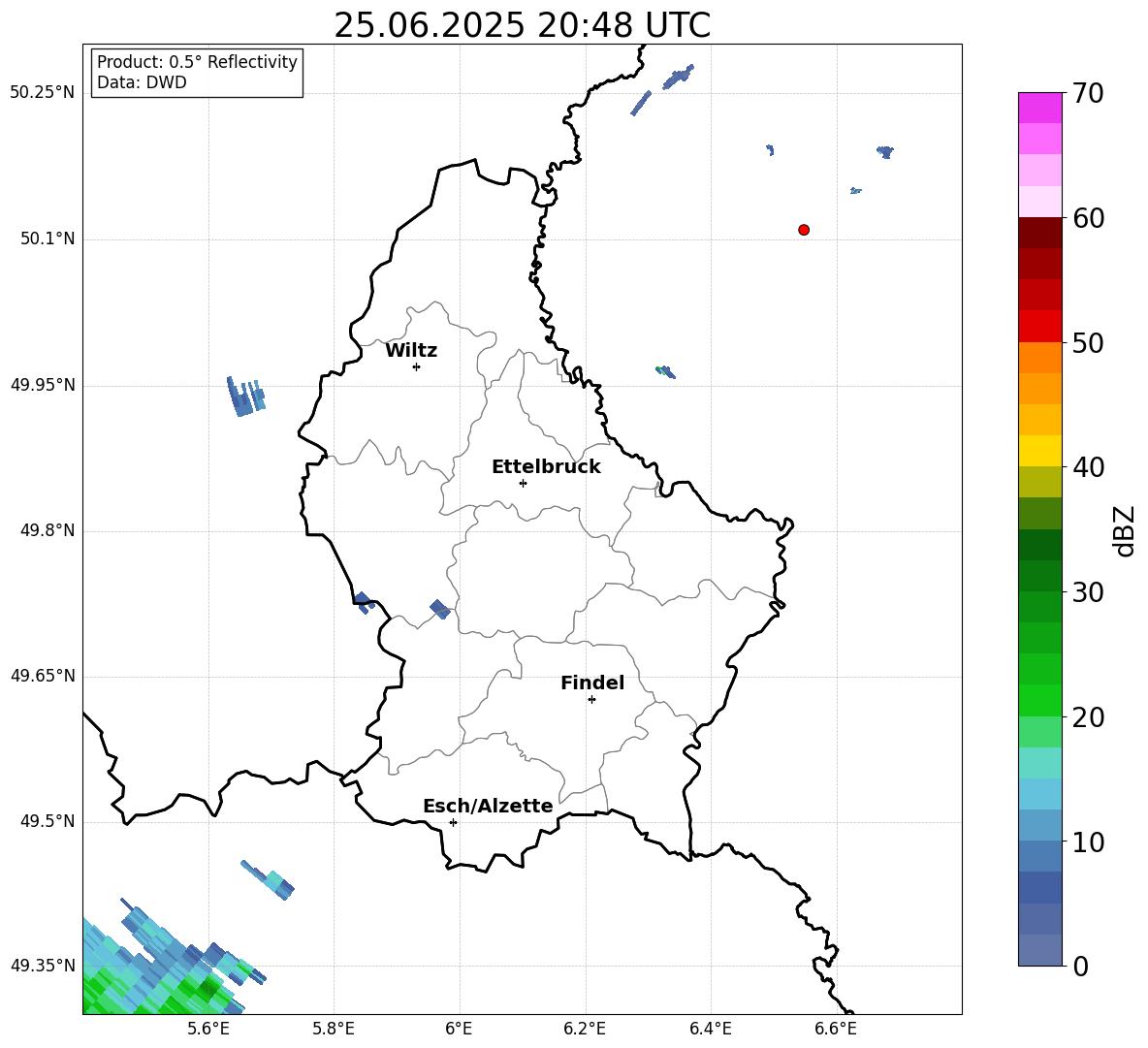The width and height of the screenshot is (1148, 1048).
Task: Click the 49.8°N latitude label
Action: point(48,530)
